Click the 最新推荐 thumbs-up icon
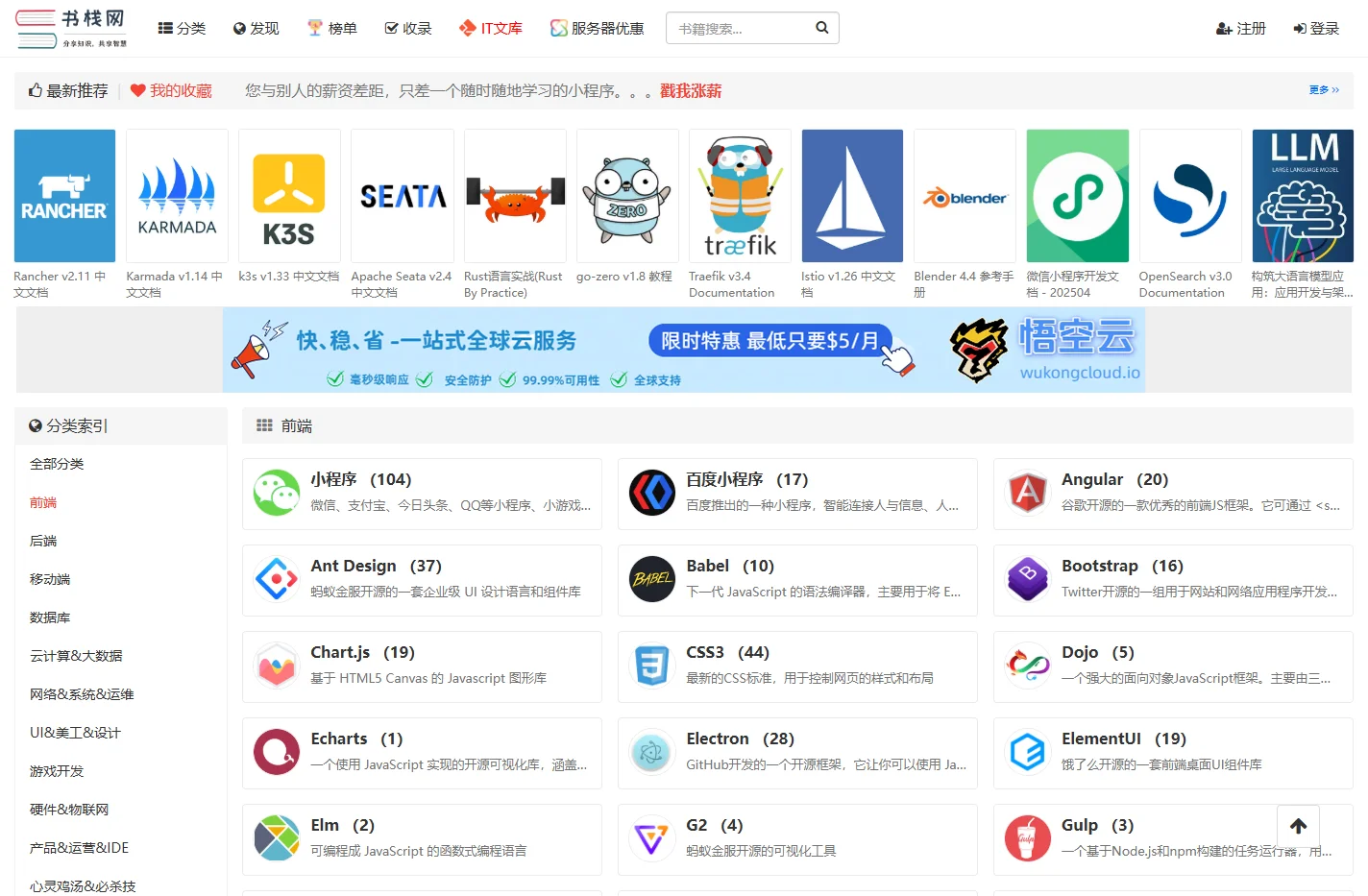 [x=36, y=90]
